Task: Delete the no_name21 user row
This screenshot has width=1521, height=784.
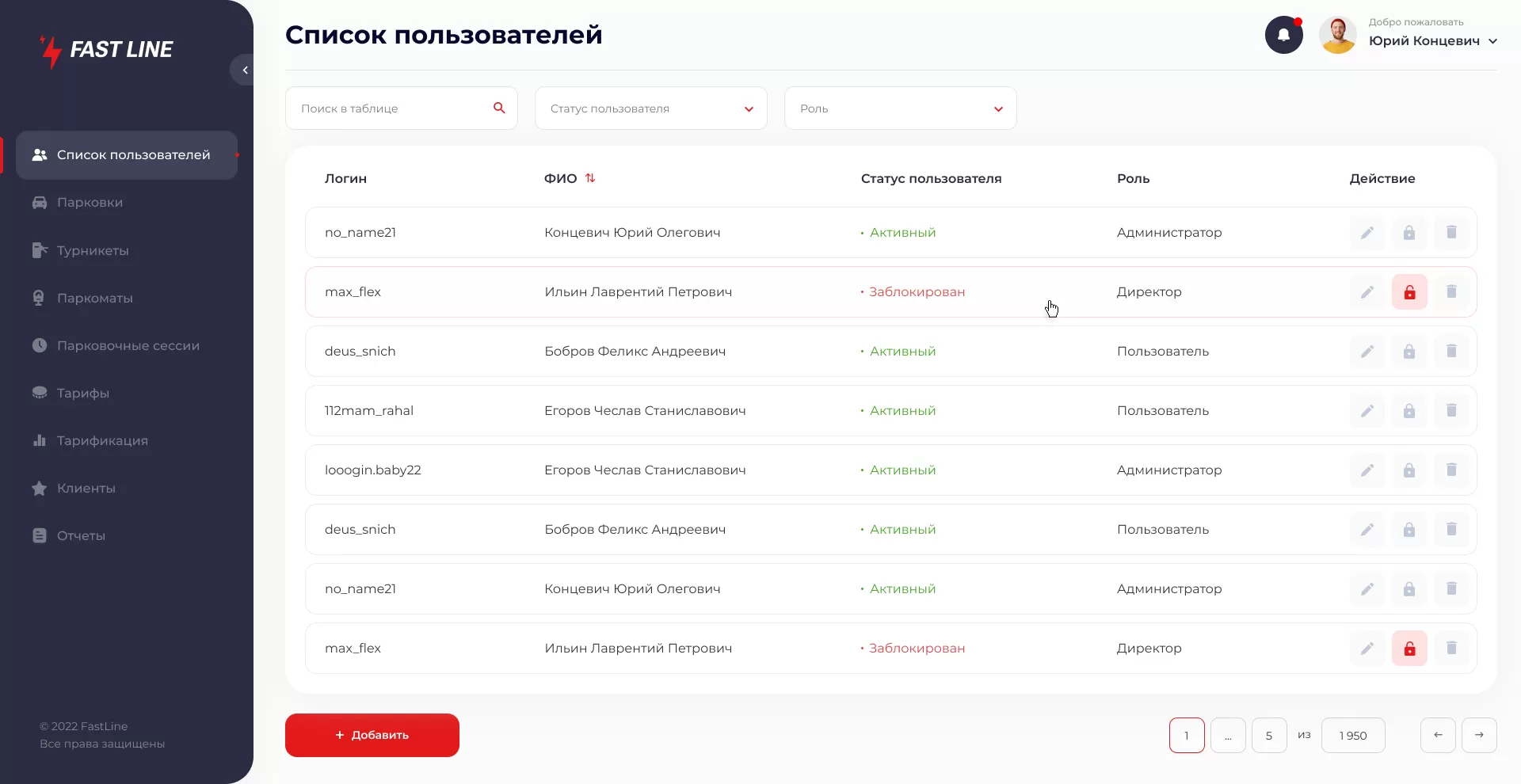Action: click(1452, 232)
